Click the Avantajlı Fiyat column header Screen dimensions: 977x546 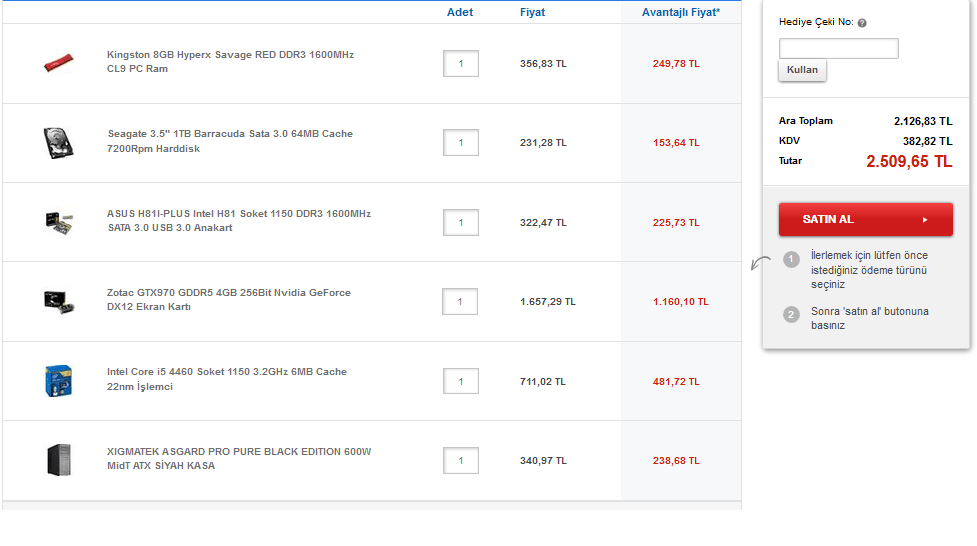click(x=680, y=12)
